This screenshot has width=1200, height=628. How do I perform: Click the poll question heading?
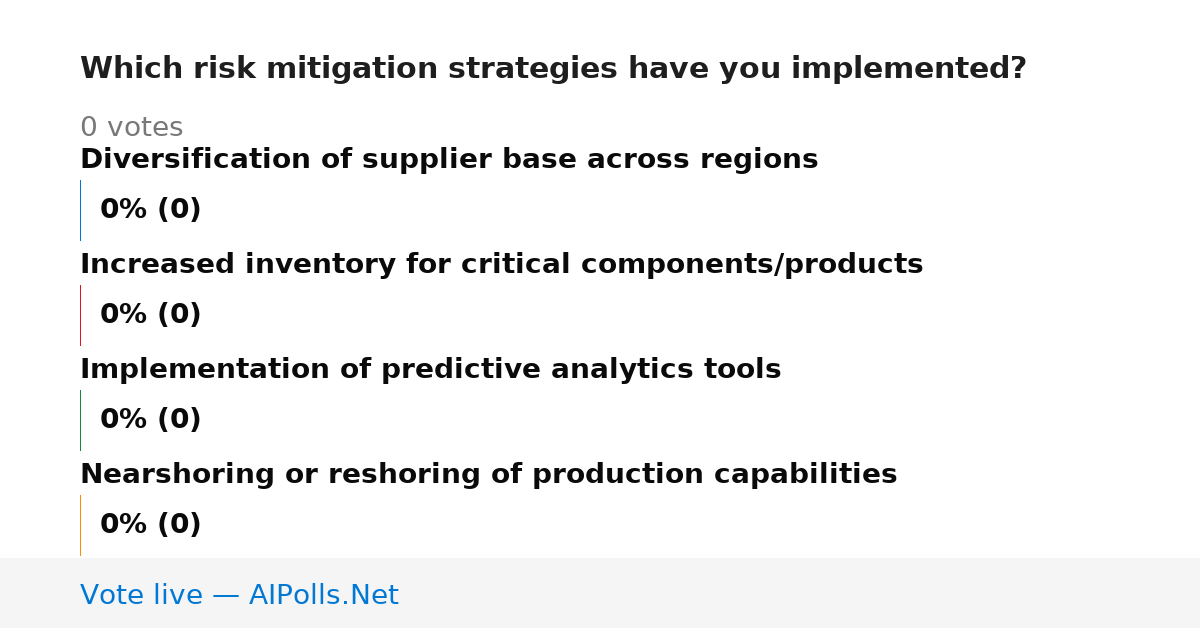pos(553,69)
